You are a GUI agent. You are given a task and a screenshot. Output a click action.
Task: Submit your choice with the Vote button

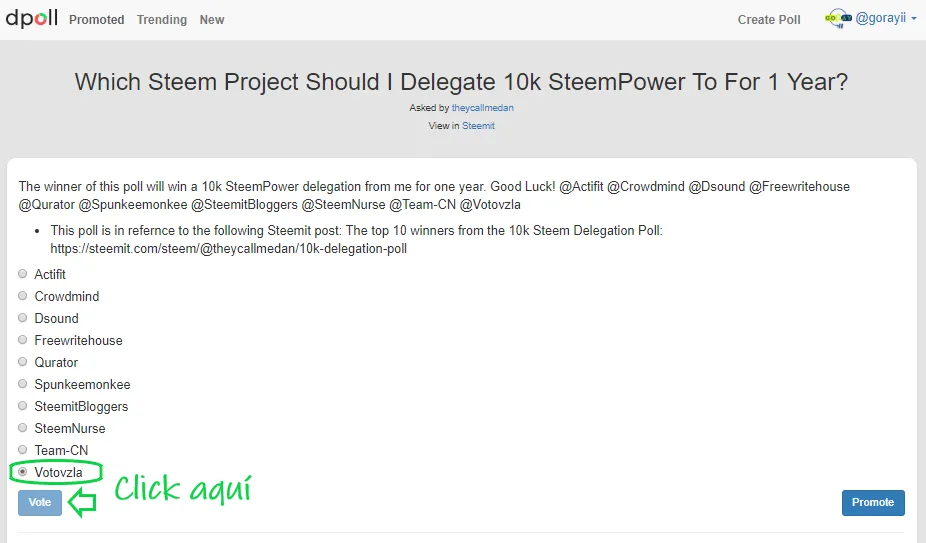click(40, 502)
